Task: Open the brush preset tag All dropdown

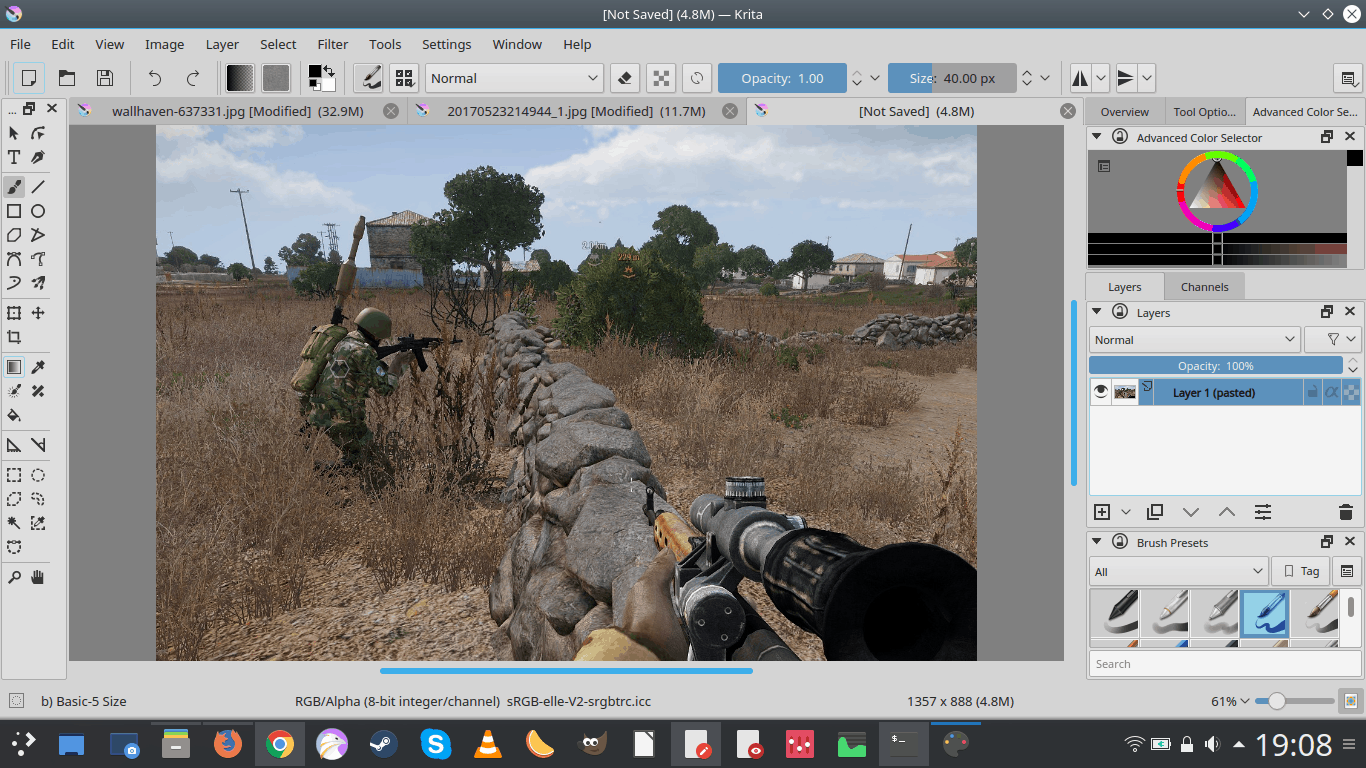Action: point(1179,572)
